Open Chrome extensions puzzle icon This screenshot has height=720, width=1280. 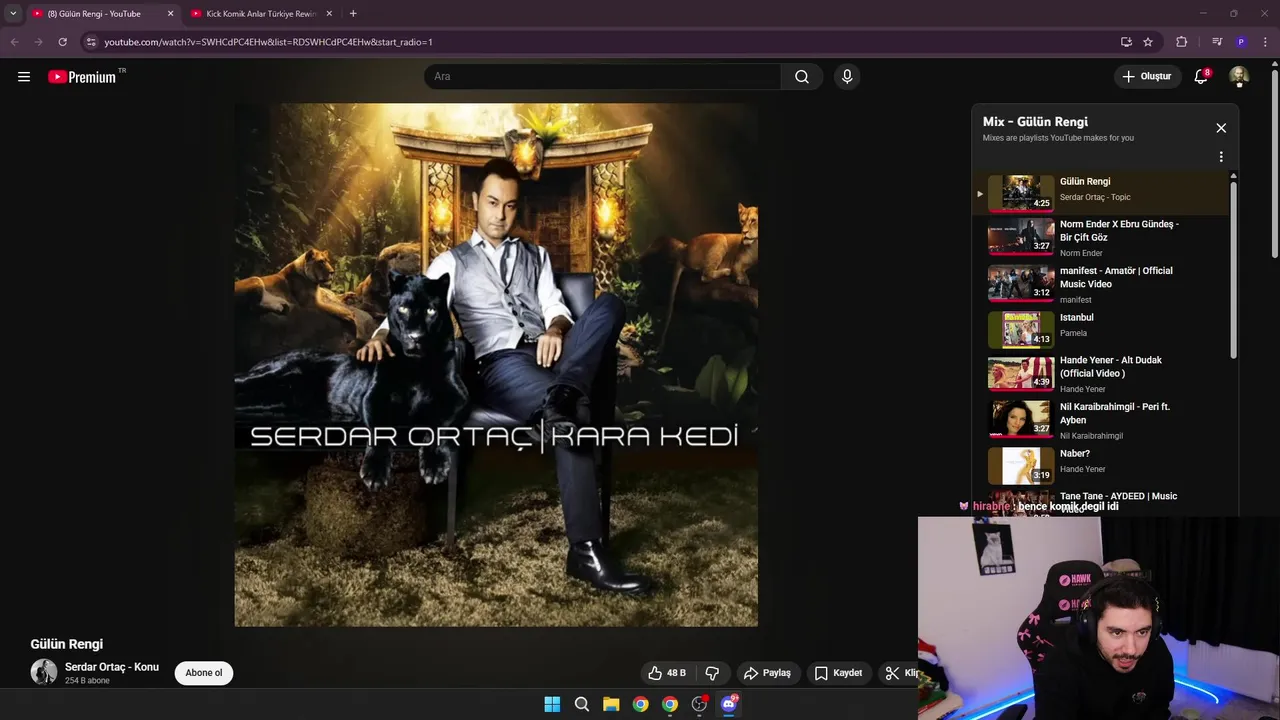click(1182, 42)
